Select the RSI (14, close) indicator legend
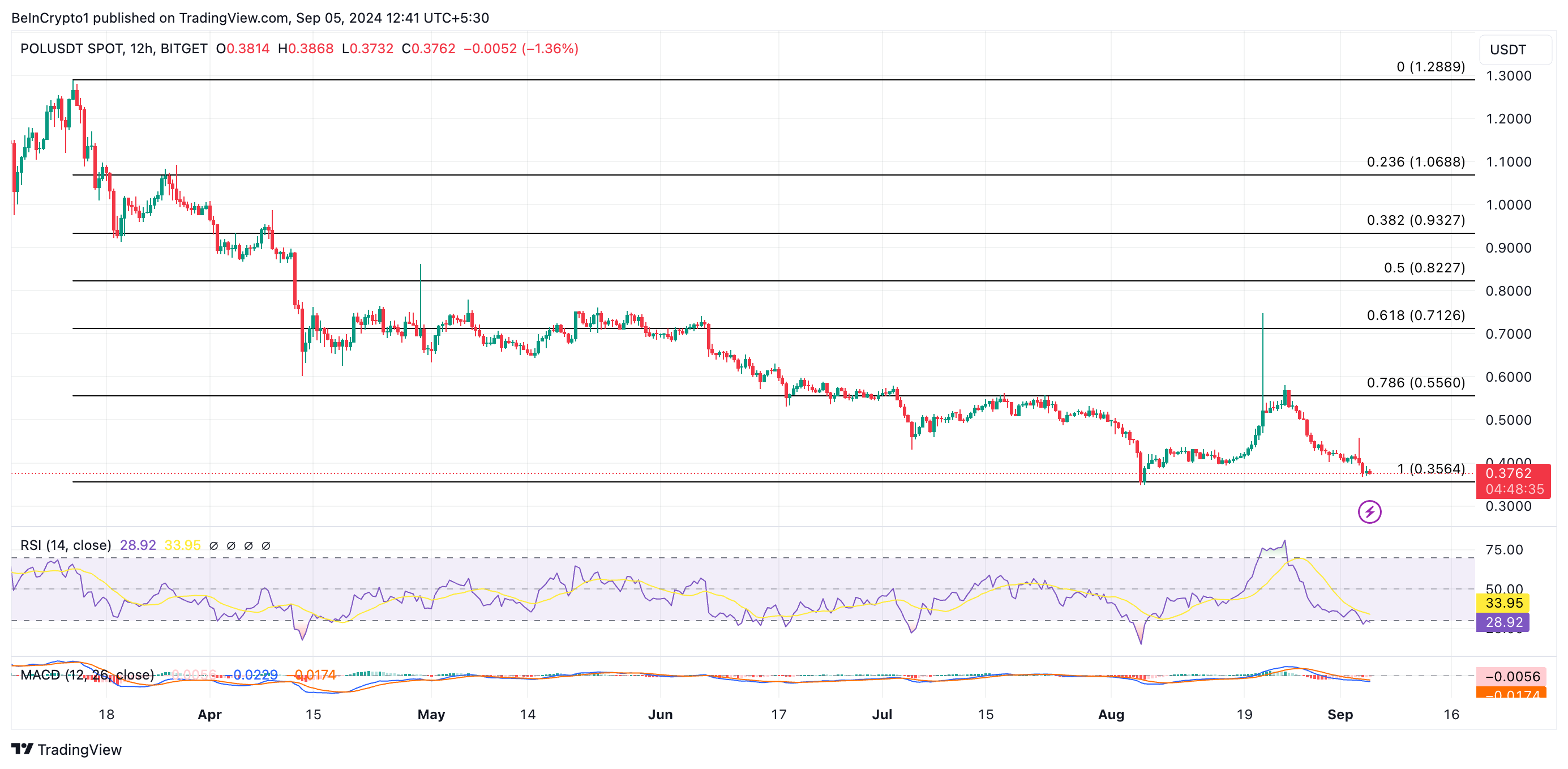The width and height of the screenshot is (1568, 769). pos(66,545)
